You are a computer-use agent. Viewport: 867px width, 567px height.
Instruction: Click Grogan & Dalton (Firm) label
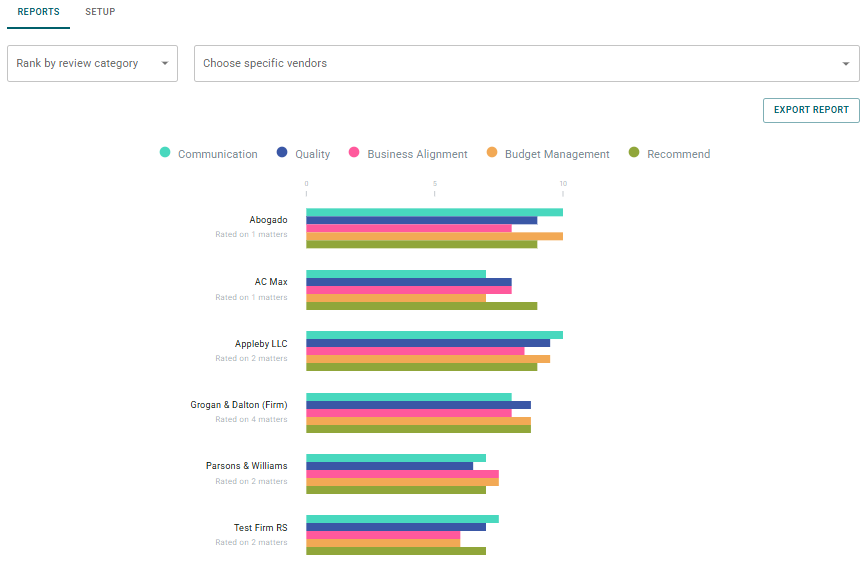click(239, 405)
